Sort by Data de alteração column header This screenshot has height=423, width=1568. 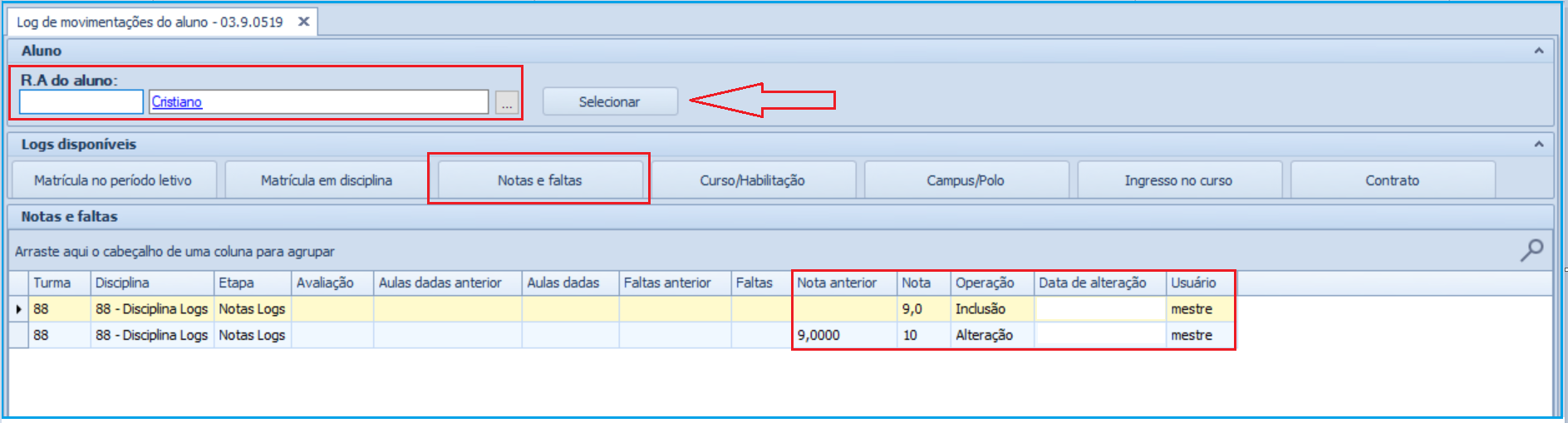[x=1100, y=283]
